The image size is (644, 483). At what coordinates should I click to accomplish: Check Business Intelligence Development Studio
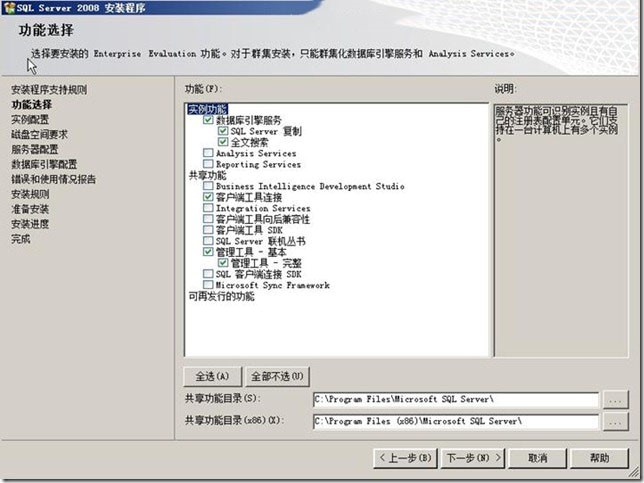tap(208, 186)
